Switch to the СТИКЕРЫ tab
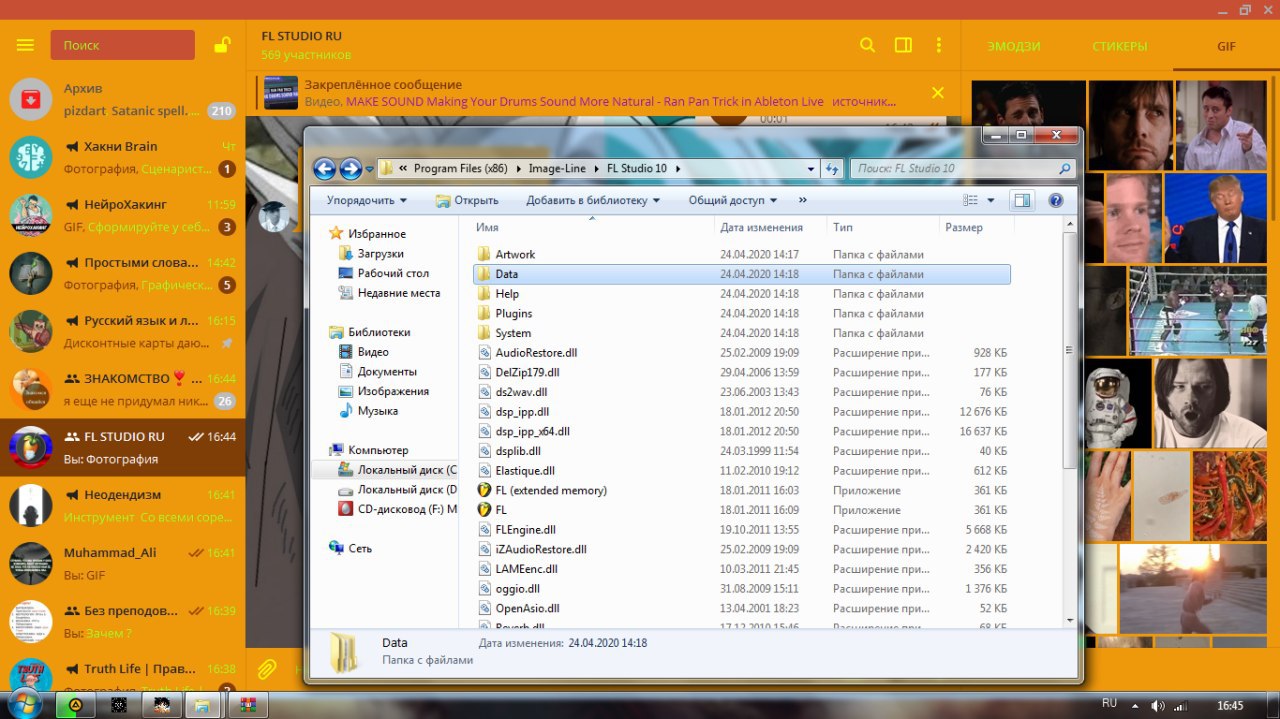 click(1120, 46)
